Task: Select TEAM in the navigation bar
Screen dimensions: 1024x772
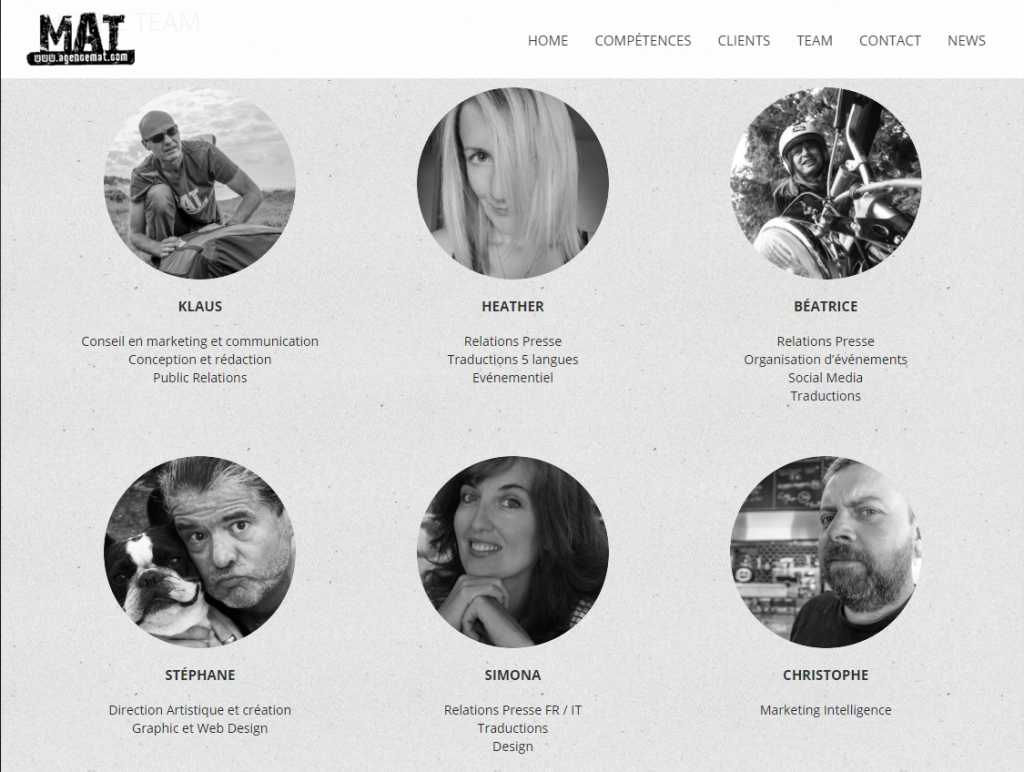Action: (x=814, y=40)
